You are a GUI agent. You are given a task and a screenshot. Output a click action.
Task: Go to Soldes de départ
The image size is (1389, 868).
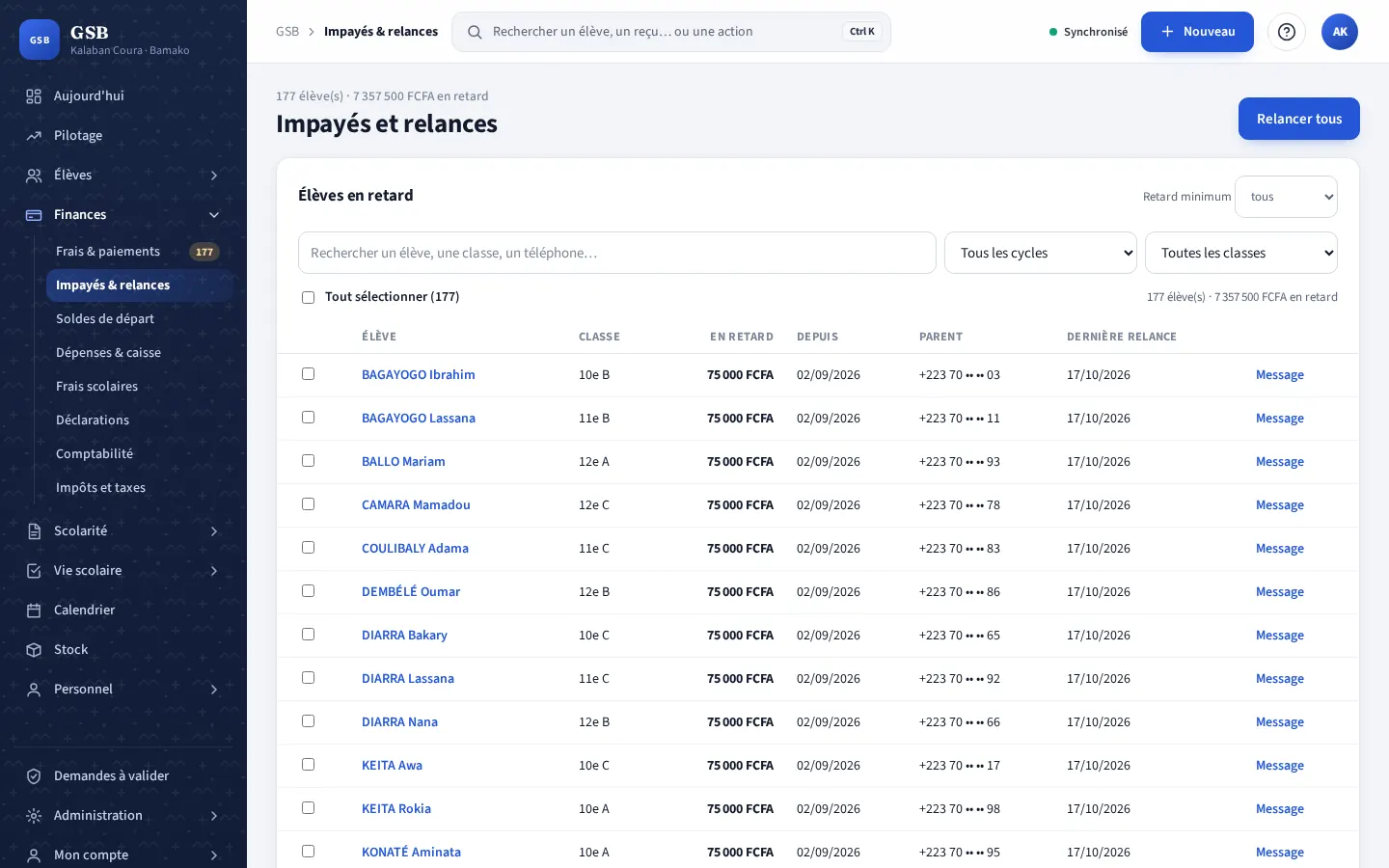139,319
